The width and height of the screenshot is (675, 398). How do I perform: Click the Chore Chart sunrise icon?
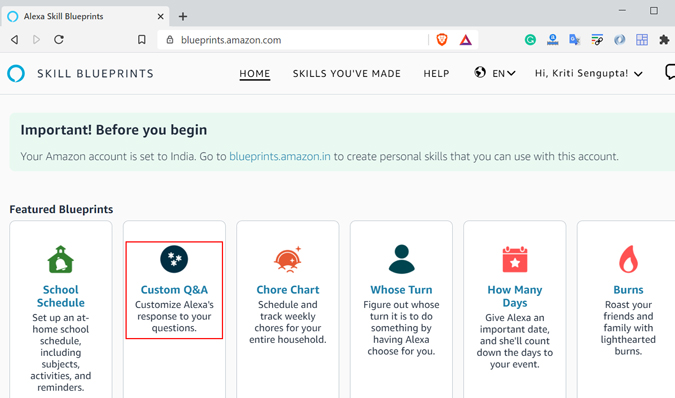[x=288, y=259]
